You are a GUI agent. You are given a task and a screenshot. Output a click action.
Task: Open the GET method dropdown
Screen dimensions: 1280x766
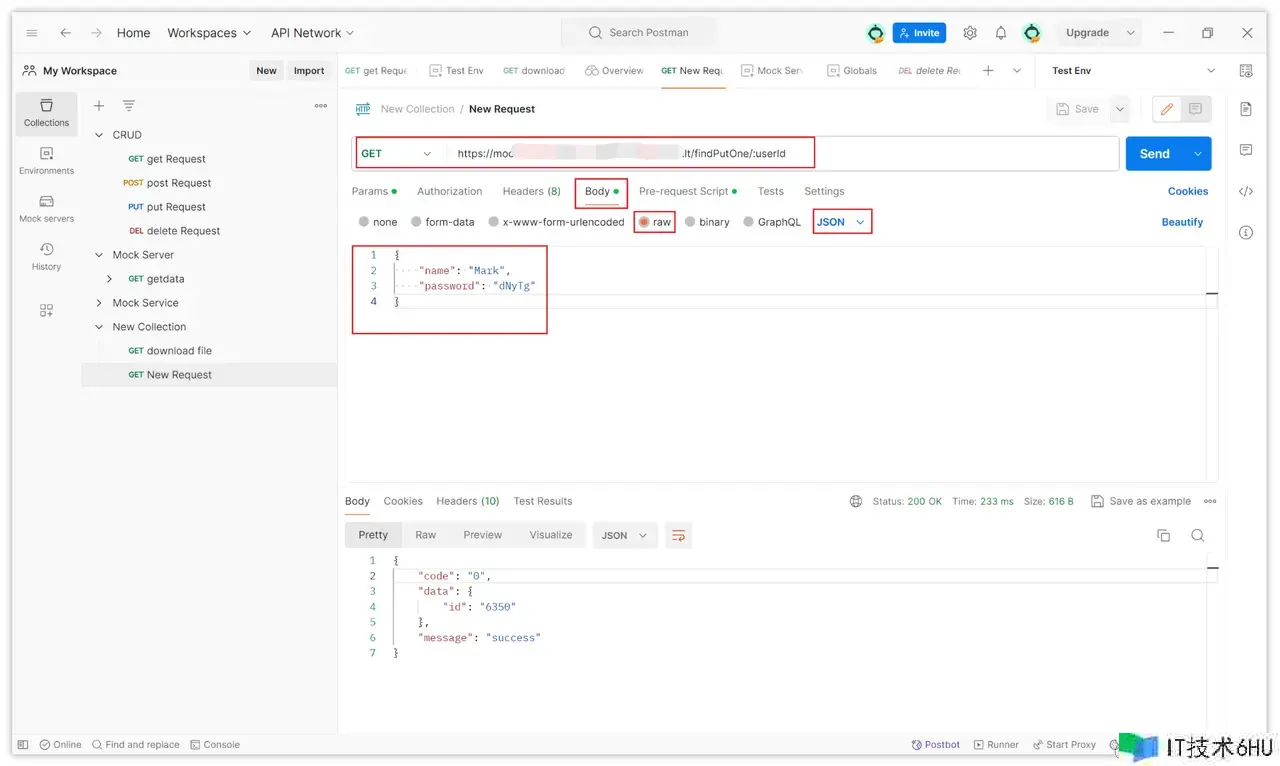[397, 154]
